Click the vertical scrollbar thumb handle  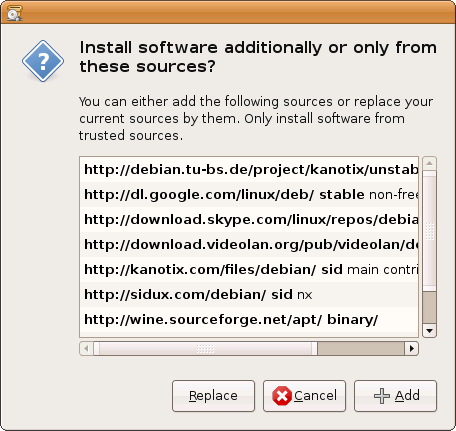coord(429,231)
